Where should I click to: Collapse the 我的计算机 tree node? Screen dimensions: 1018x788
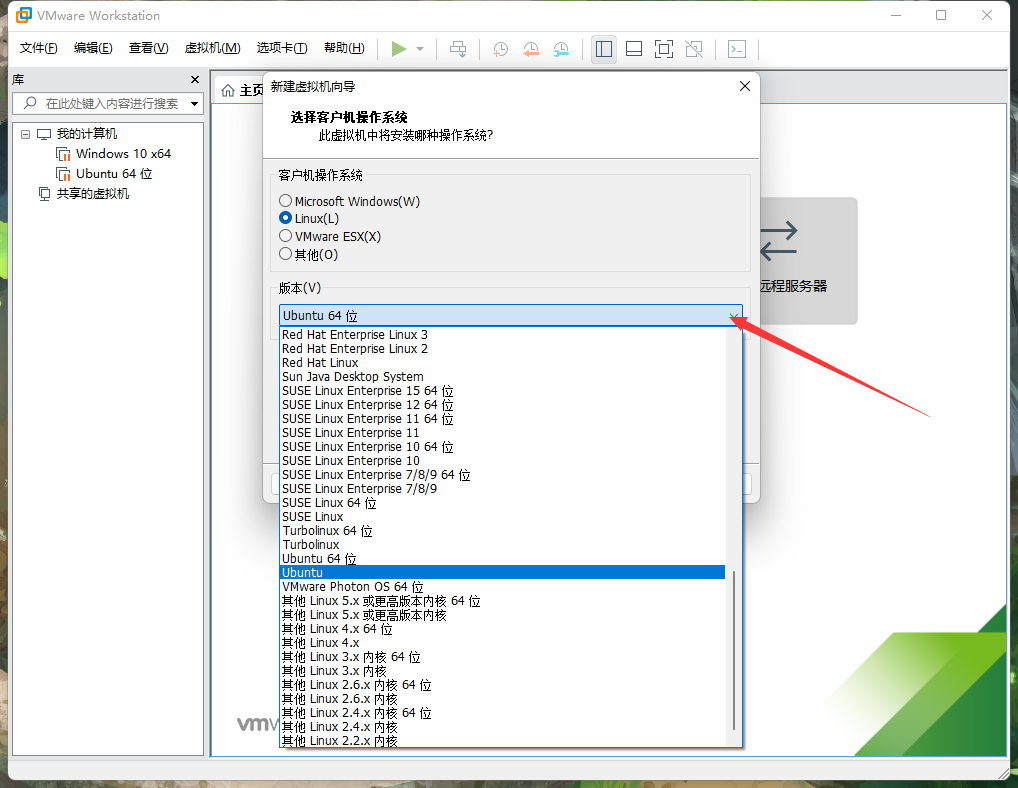coord(25,134)
